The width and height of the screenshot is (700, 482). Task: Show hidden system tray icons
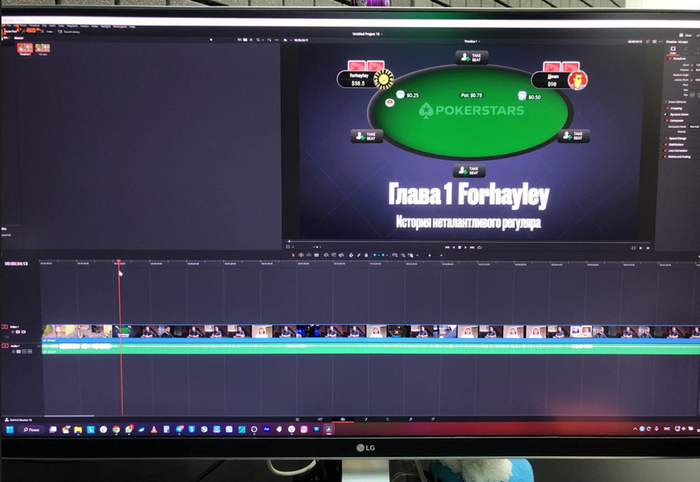point(635,429)
